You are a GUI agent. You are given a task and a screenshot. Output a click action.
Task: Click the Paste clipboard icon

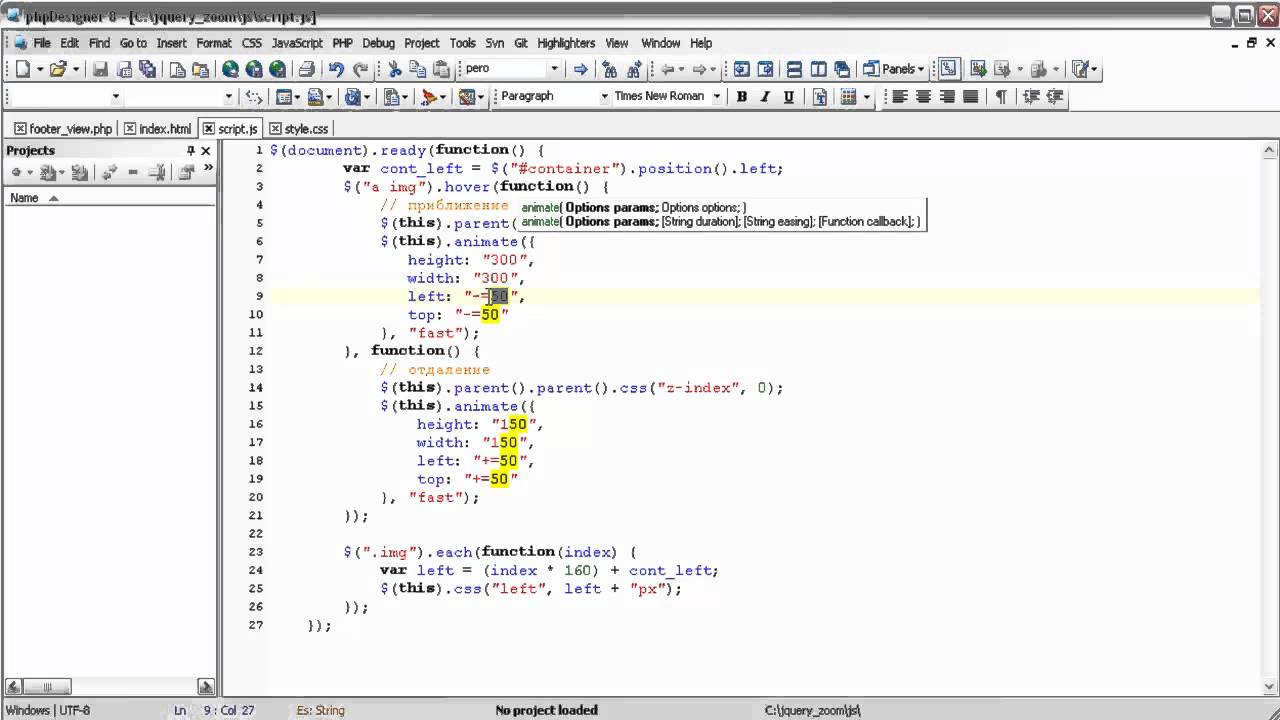[x=441, y=69]
